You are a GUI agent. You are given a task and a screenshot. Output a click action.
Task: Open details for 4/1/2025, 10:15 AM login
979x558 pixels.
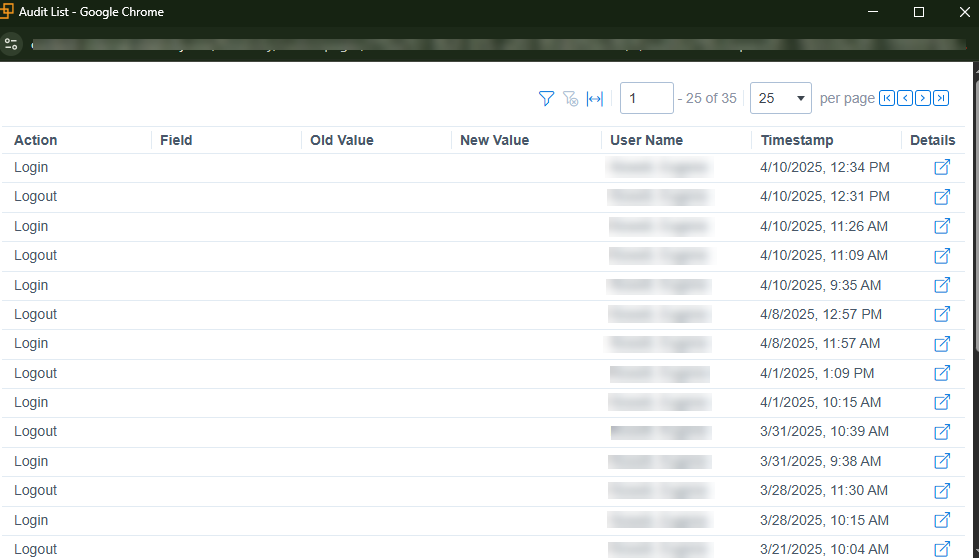click(x=942, y=402)
